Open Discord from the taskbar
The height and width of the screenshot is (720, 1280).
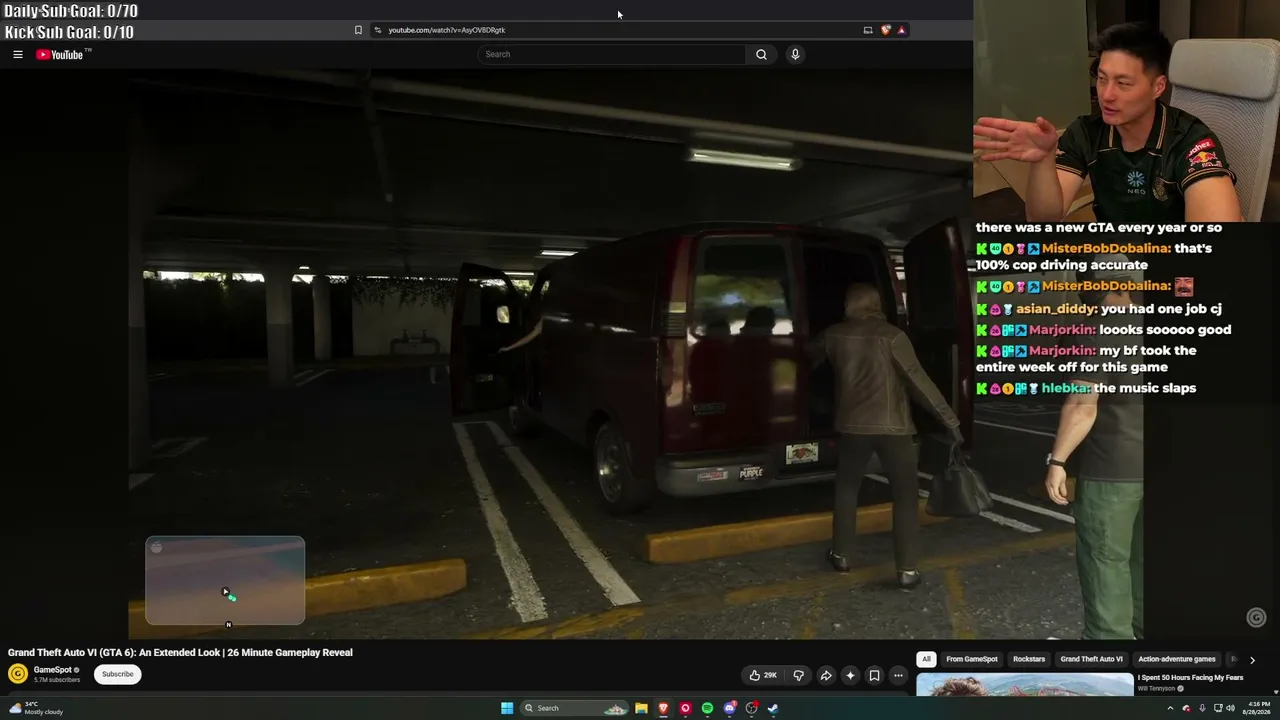point(730,708)
